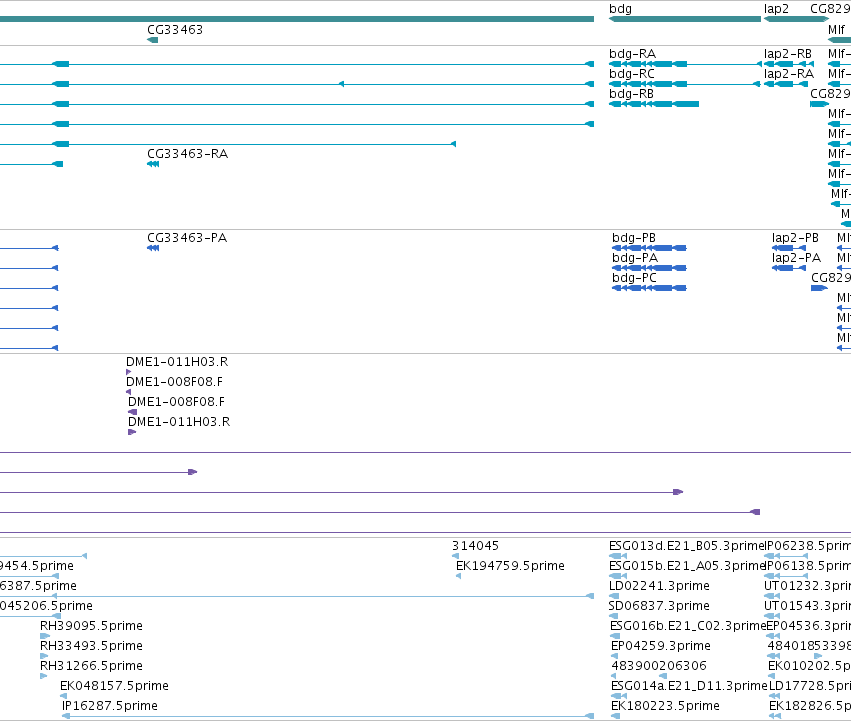Click the small CG33463 gene arrow glyph
Viewport: 851px width, 721px height.
(x=153, y=40)
